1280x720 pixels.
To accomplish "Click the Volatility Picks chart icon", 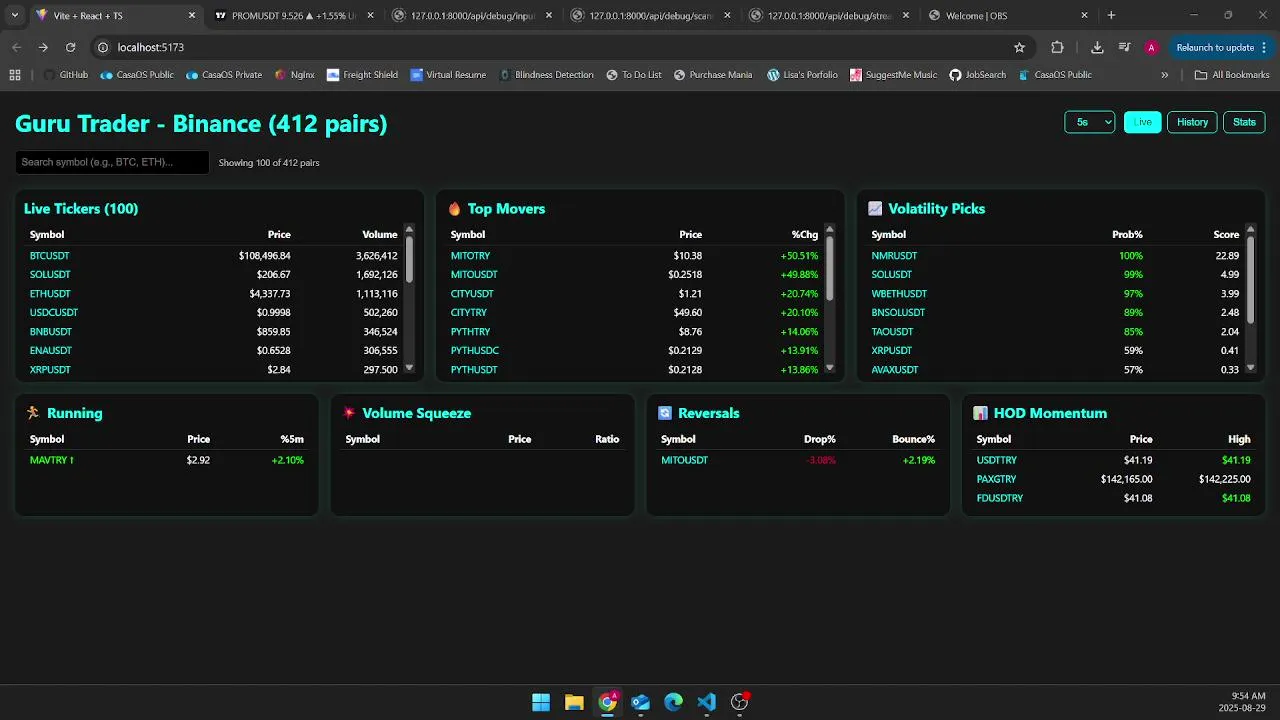I will (875, 209).
